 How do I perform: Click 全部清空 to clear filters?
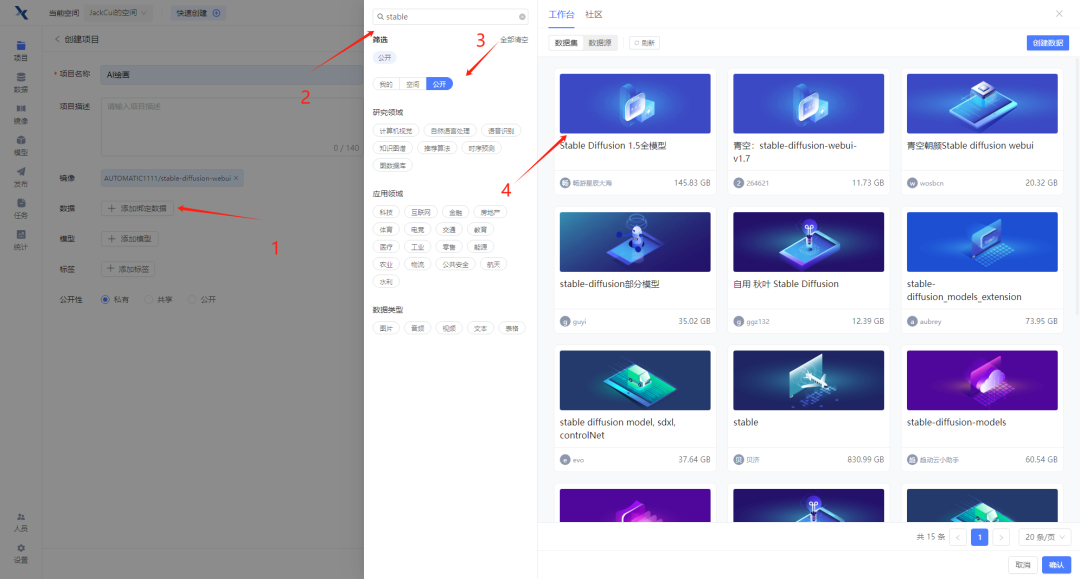coord(514,40)
